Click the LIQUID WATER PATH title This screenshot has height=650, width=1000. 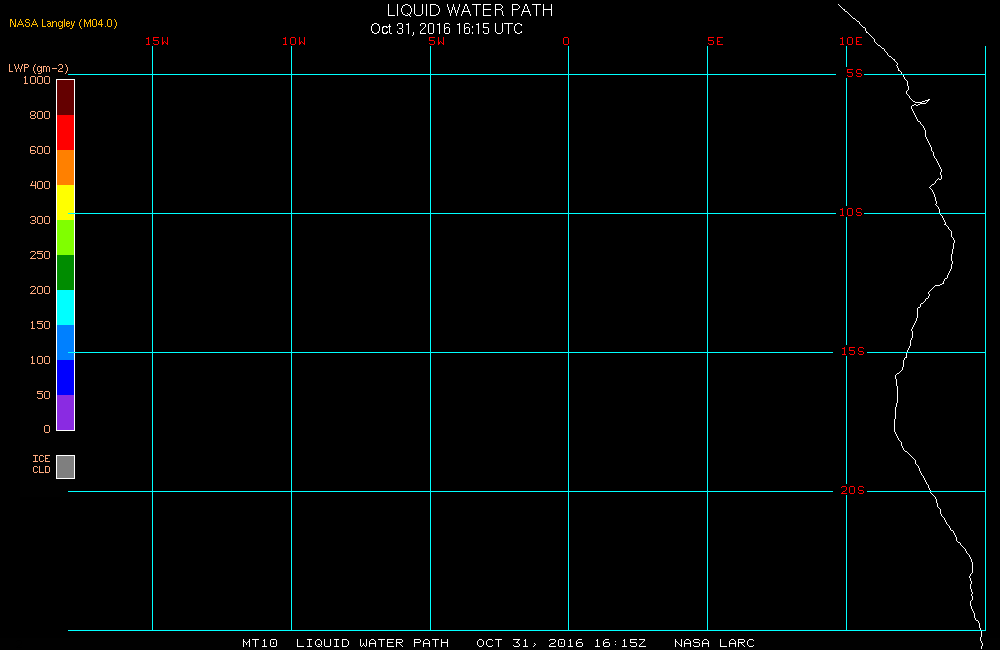click(x=470, y=10)
